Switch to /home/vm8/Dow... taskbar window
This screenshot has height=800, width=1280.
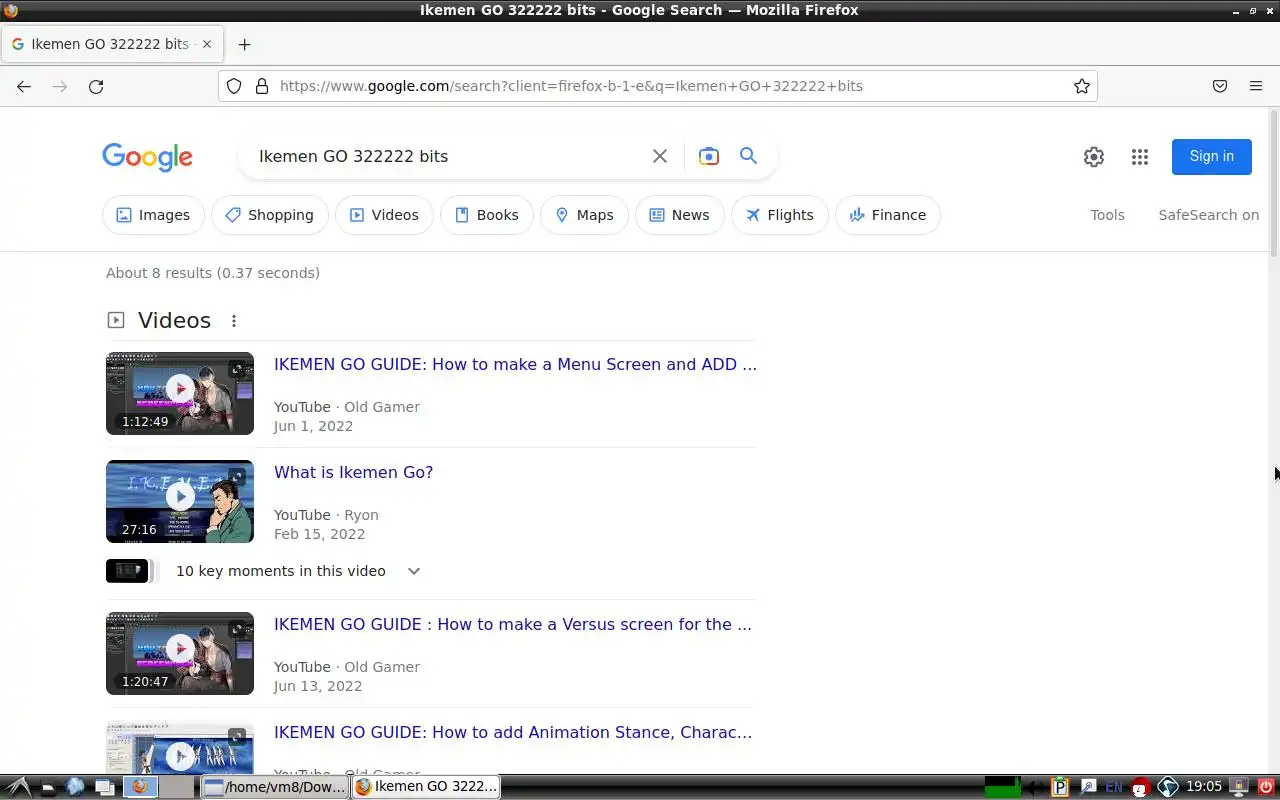point(275,787)
